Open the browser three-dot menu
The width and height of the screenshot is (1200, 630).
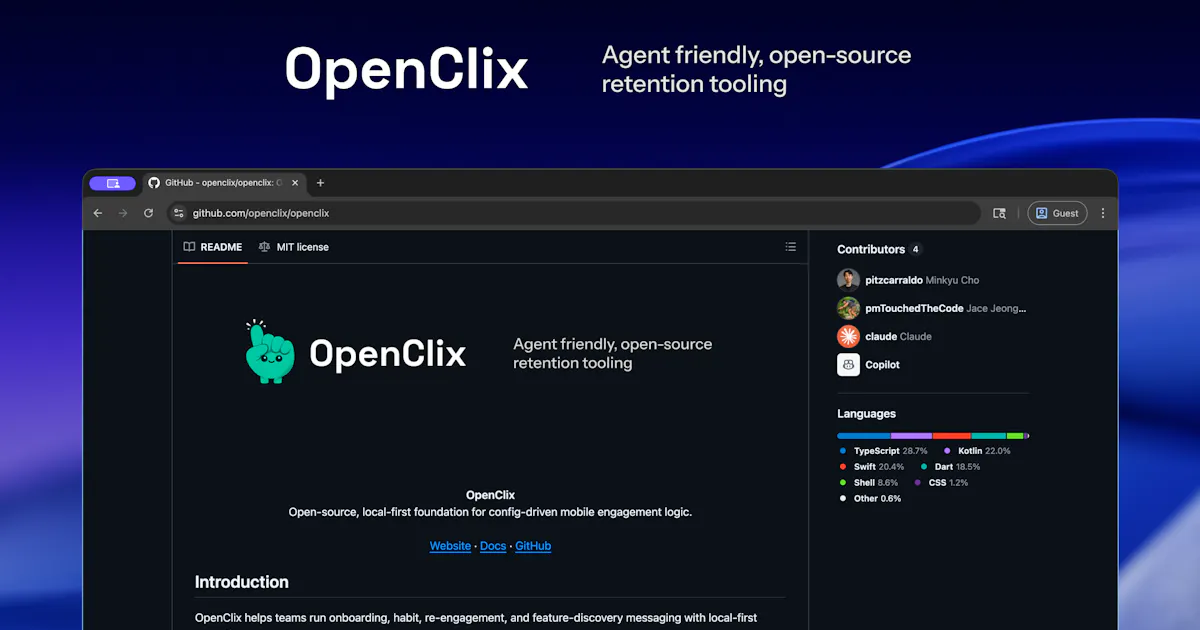coord(1103,213)
